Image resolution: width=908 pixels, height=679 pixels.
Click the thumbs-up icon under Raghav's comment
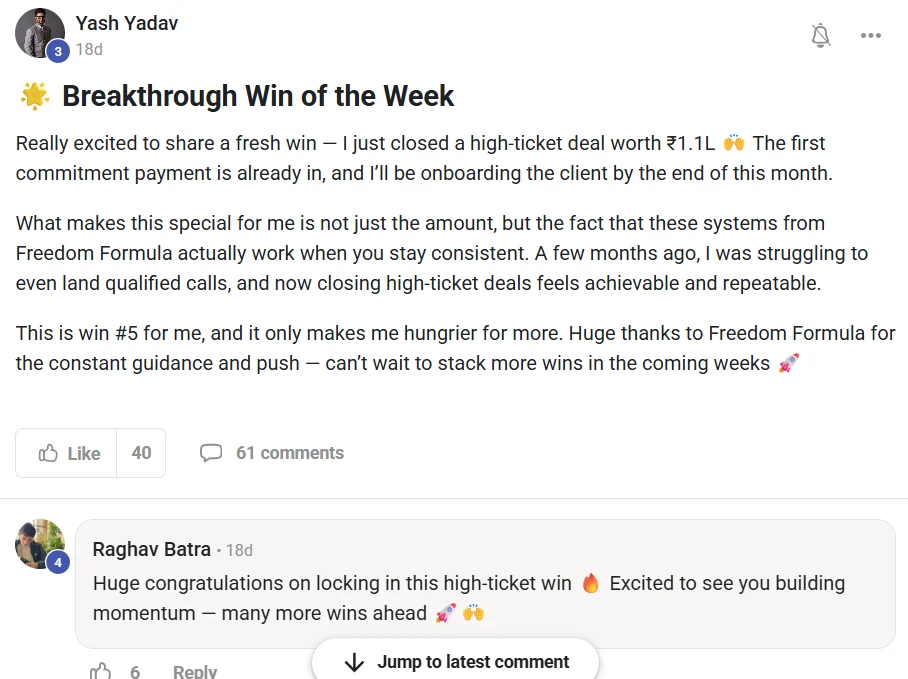[100, 670]
